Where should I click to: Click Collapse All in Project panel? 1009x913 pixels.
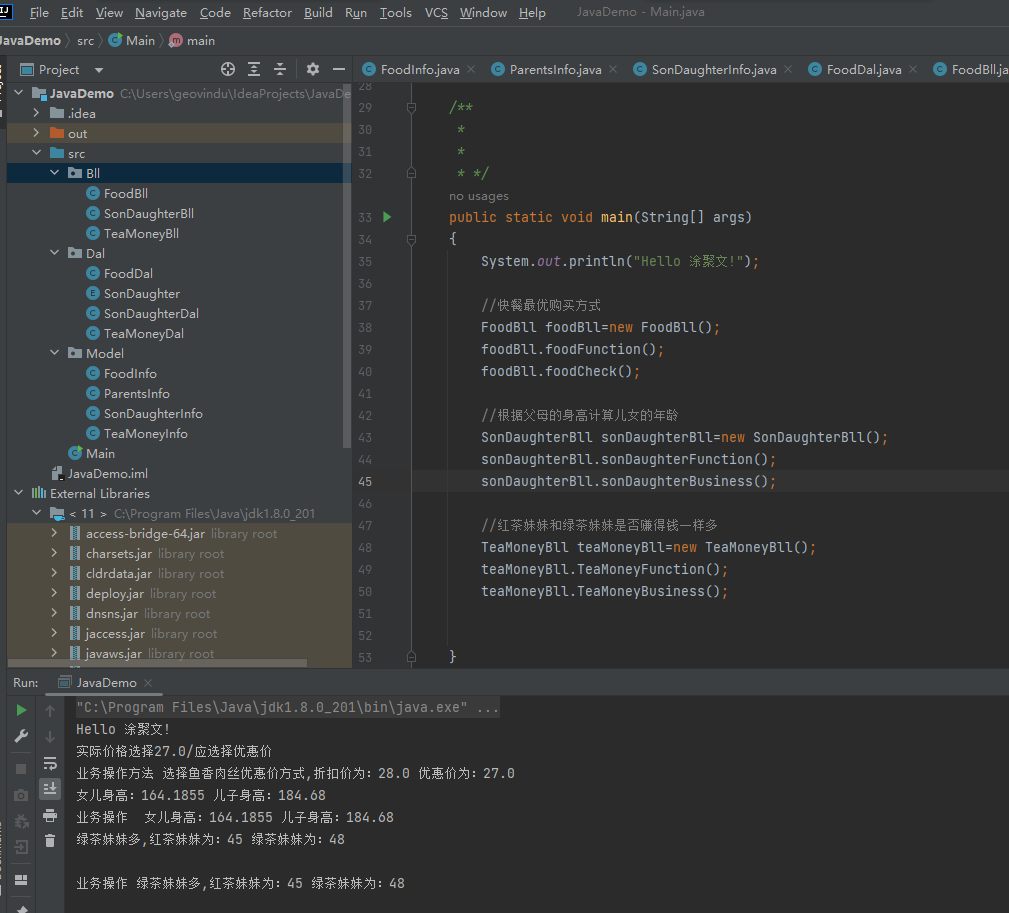[280, 69]
